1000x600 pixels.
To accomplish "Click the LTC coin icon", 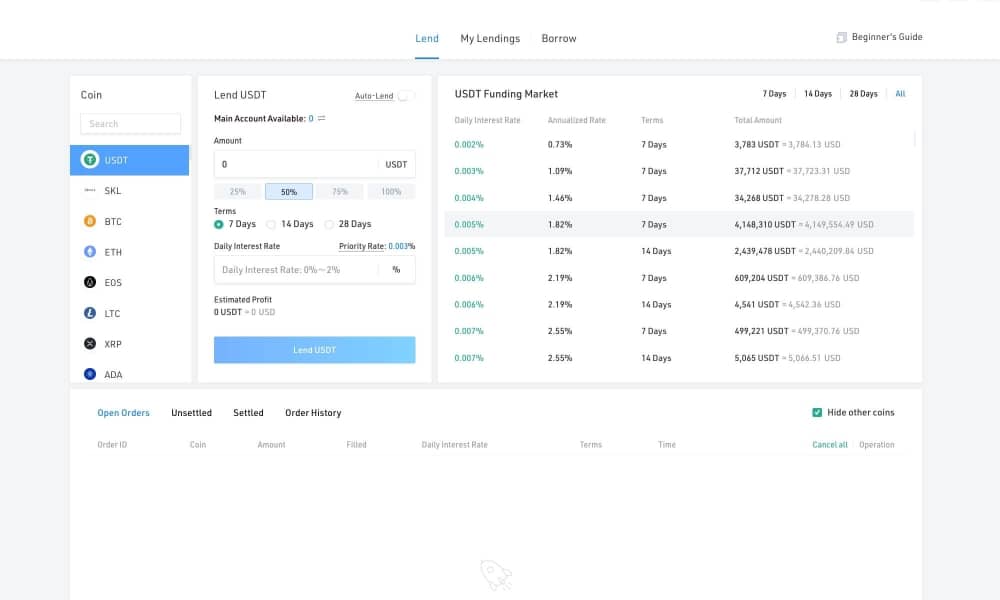I will (x=90, y=312).
